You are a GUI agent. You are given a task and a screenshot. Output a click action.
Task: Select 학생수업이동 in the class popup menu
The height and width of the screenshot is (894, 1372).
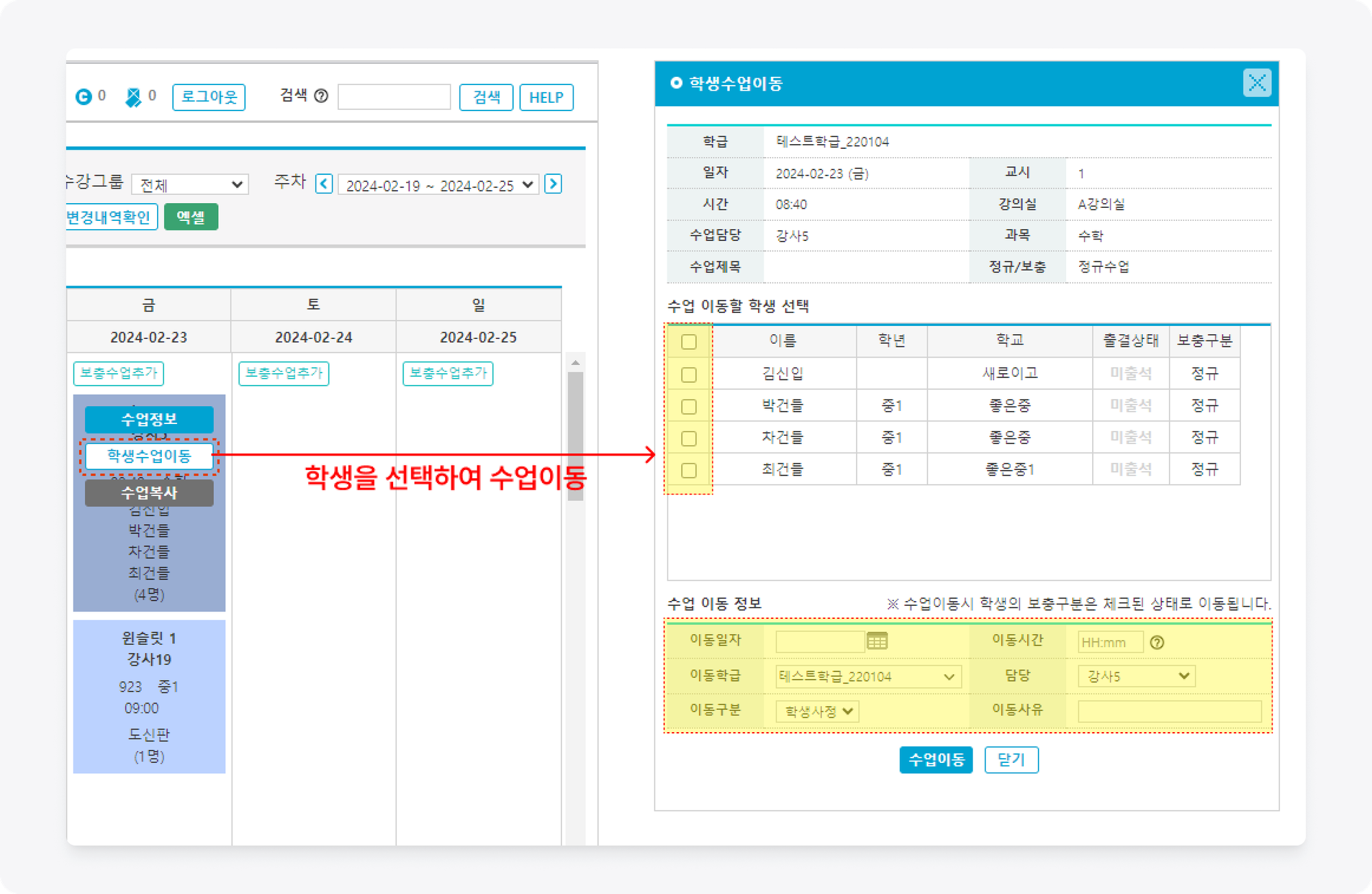point(149,456)
